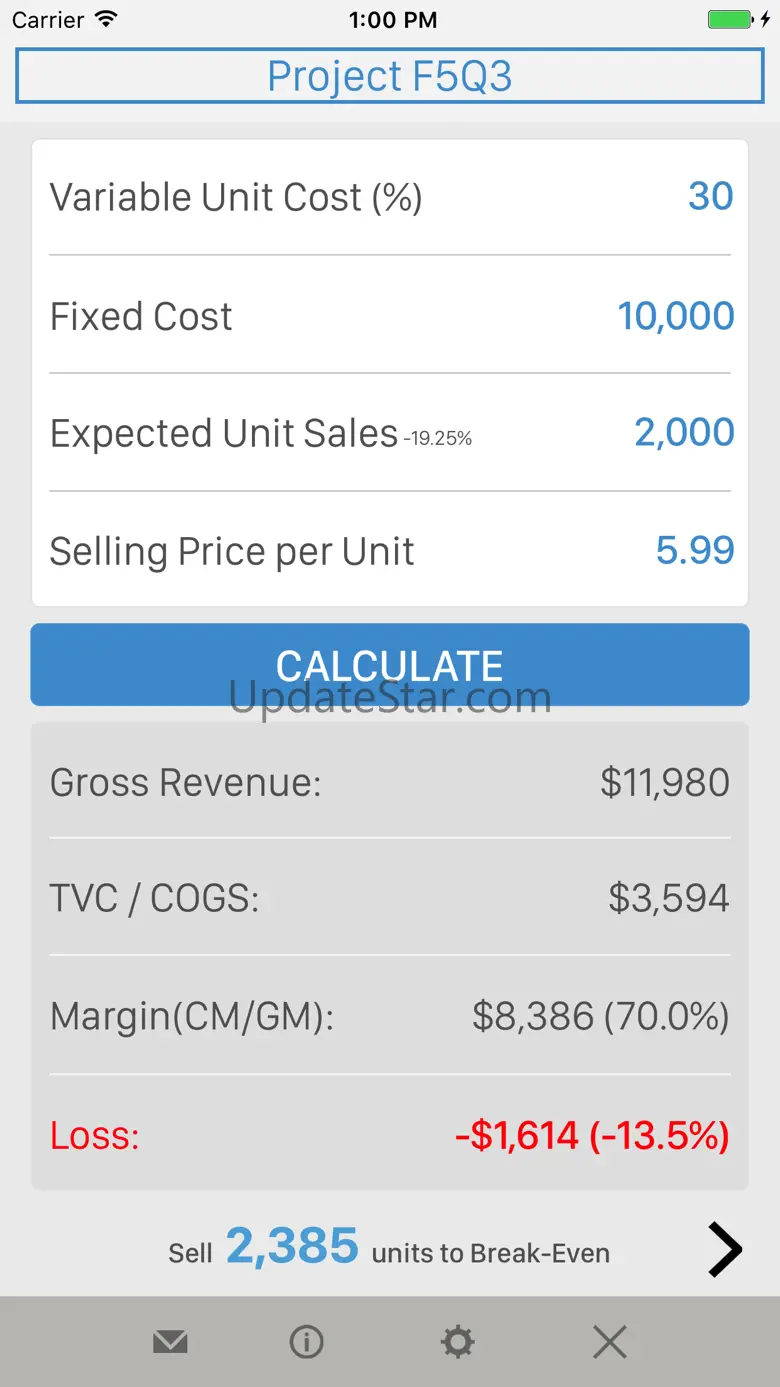
Task: Click the Wi-Fi icon in status bar
Action: (105, 19)
